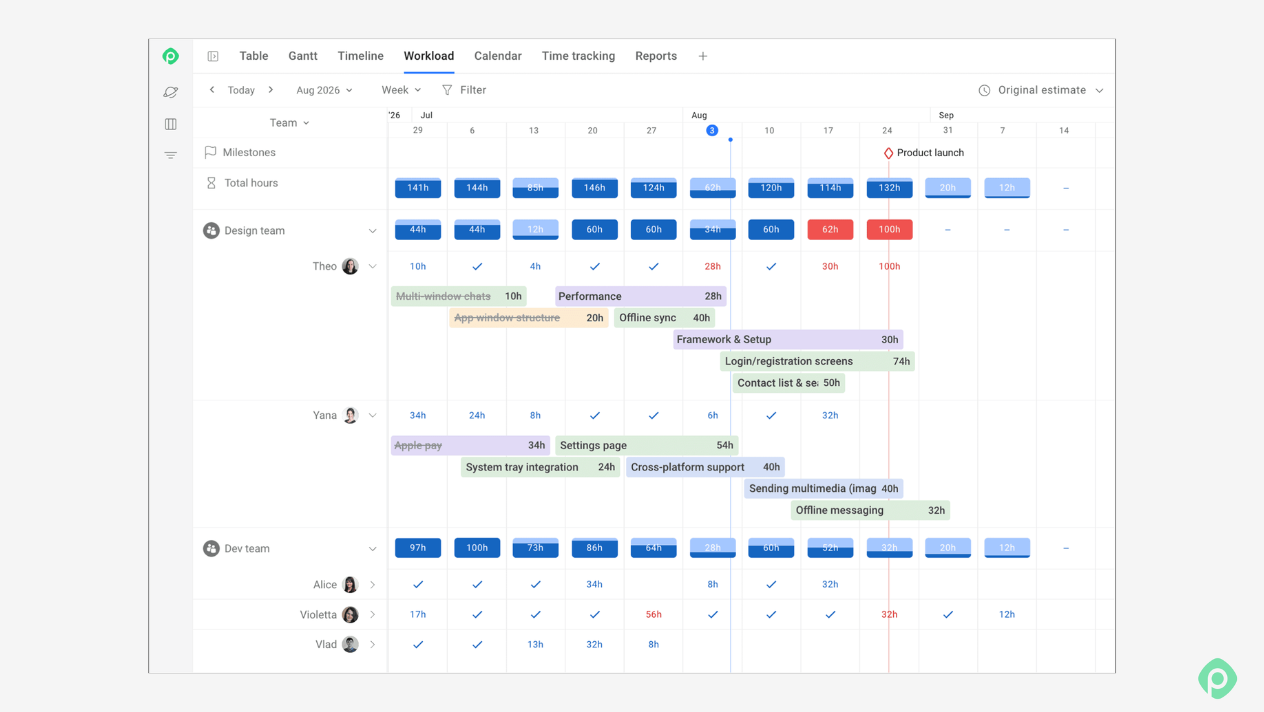
Task: Collapse Theo's task list
Action: [x=372, y=266]
